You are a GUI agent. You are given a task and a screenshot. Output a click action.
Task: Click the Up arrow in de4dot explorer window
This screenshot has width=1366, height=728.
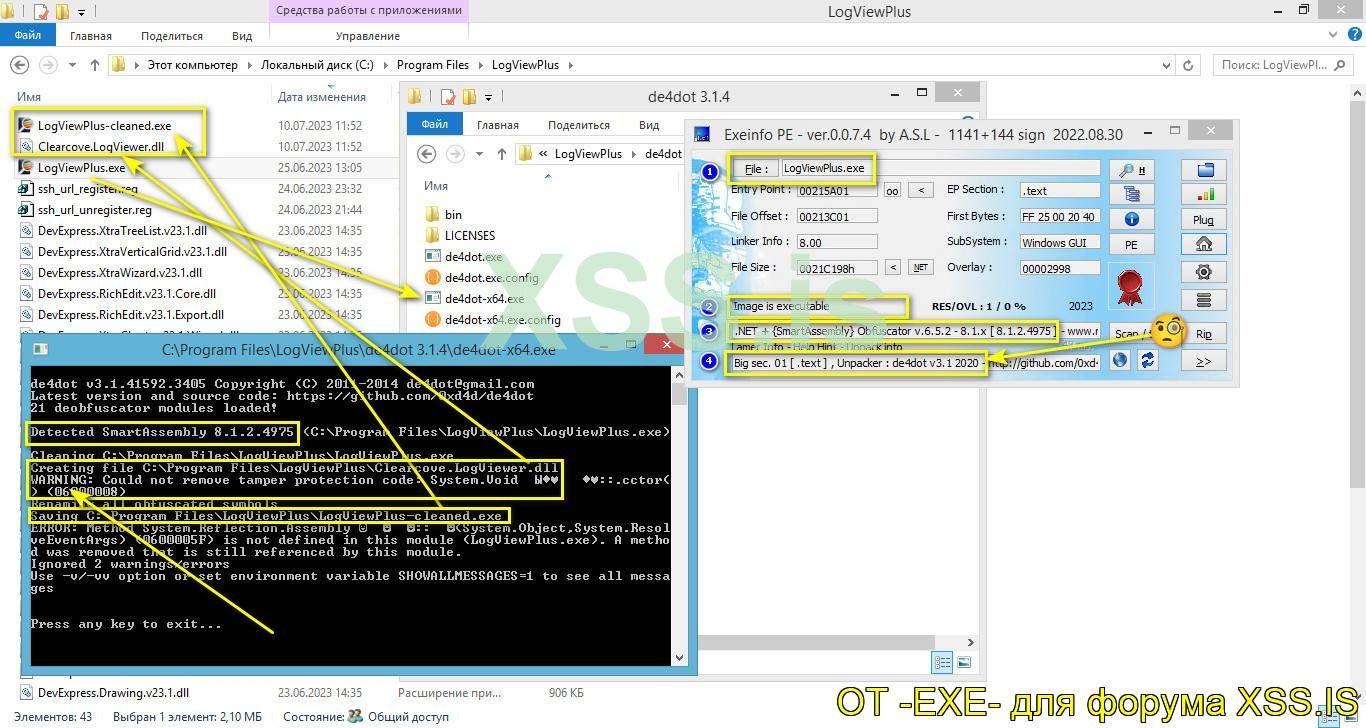click(502, 154)
